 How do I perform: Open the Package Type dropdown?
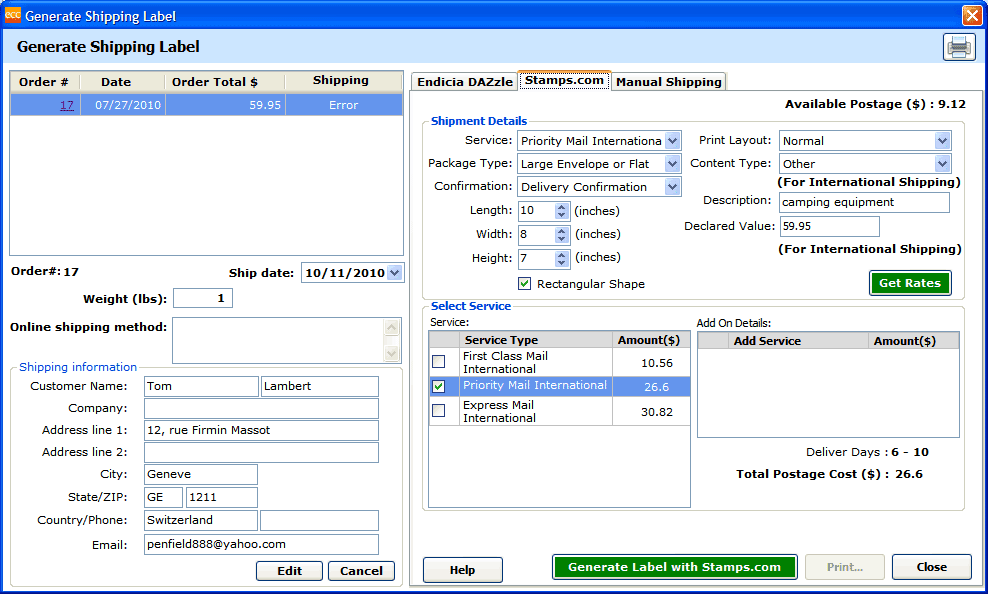tap(672, 164)
